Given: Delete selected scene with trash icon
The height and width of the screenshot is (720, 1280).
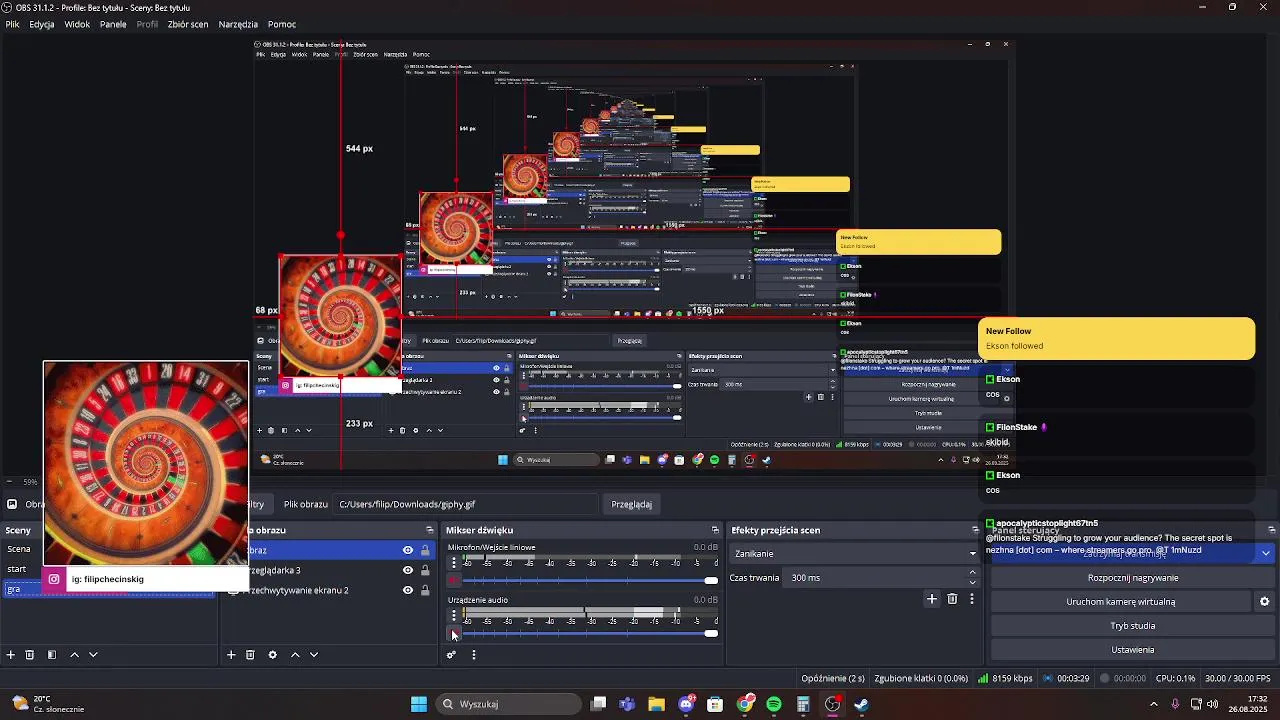Looking at the screenshot, I should tap(30, 655).
